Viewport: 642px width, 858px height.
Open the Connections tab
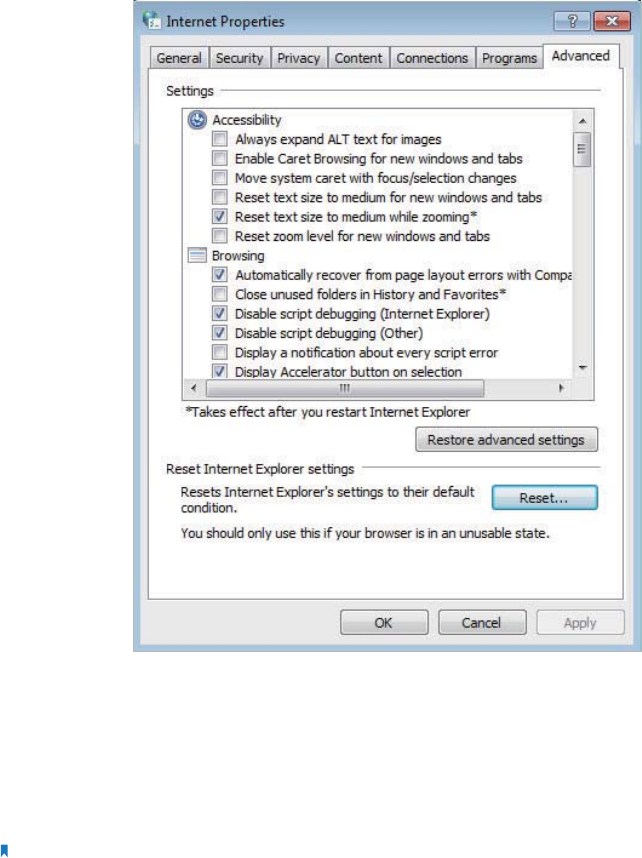click(x=432, y=58)
